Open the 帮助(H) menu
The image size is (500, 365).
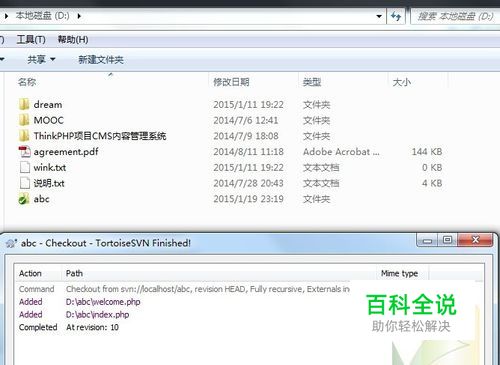[x=73, y=40]
